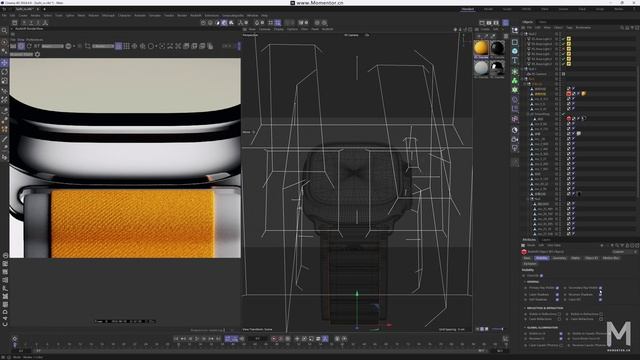Viewport: 640px width, 360px height.
Task: Click the red record keyframe button
Action: 274,338
